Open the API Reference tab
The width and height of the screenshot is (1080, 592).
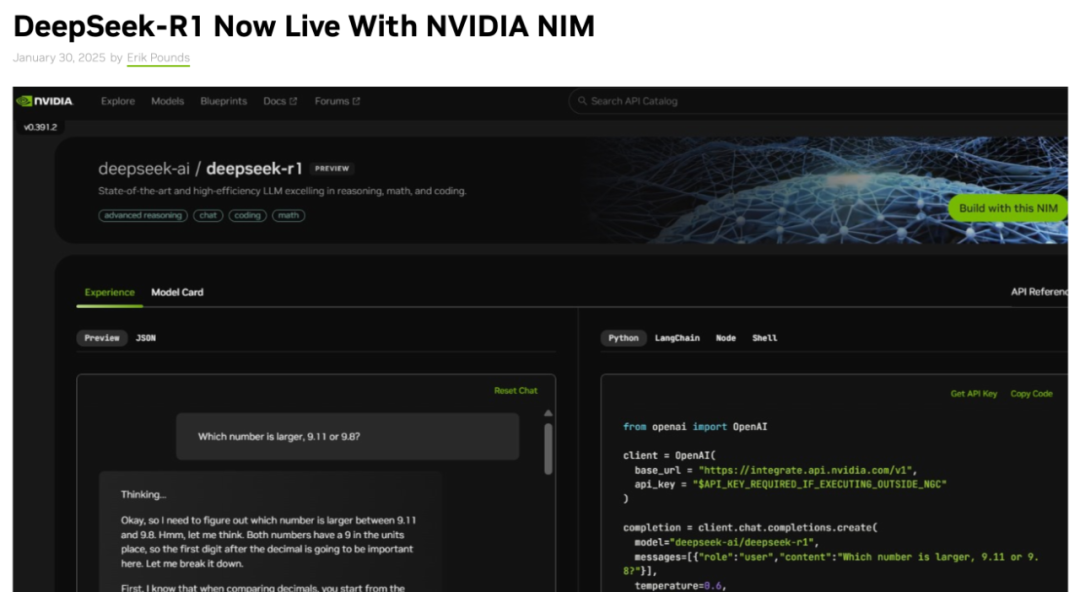tap(1039, 292)
